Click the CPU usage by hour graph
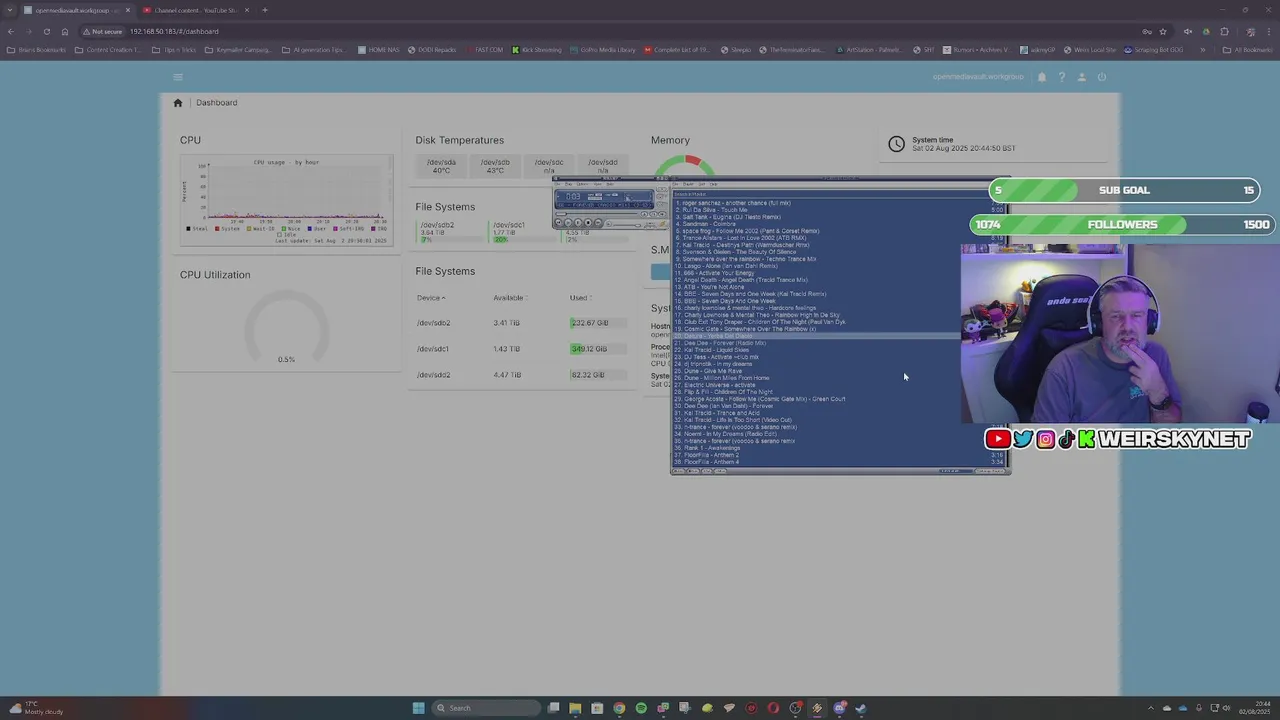This screenshot has height=720, width=1280. coord(287,200)
